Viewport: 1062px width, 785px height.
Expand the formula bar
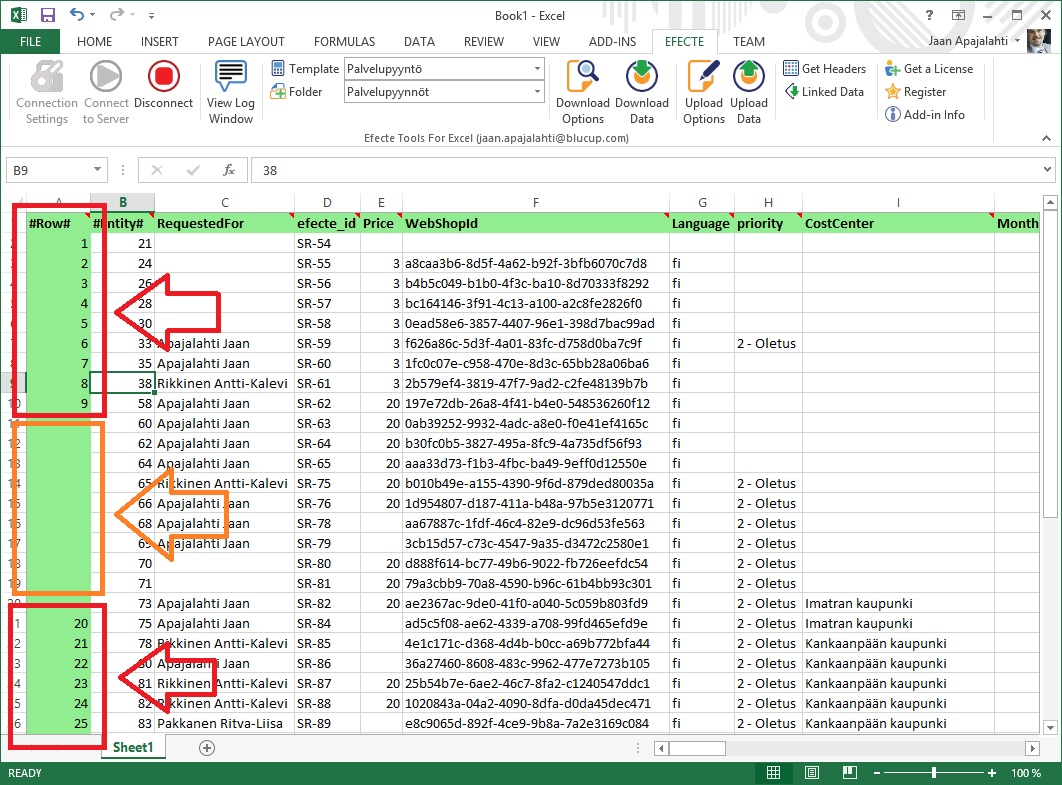point(1047,170)
